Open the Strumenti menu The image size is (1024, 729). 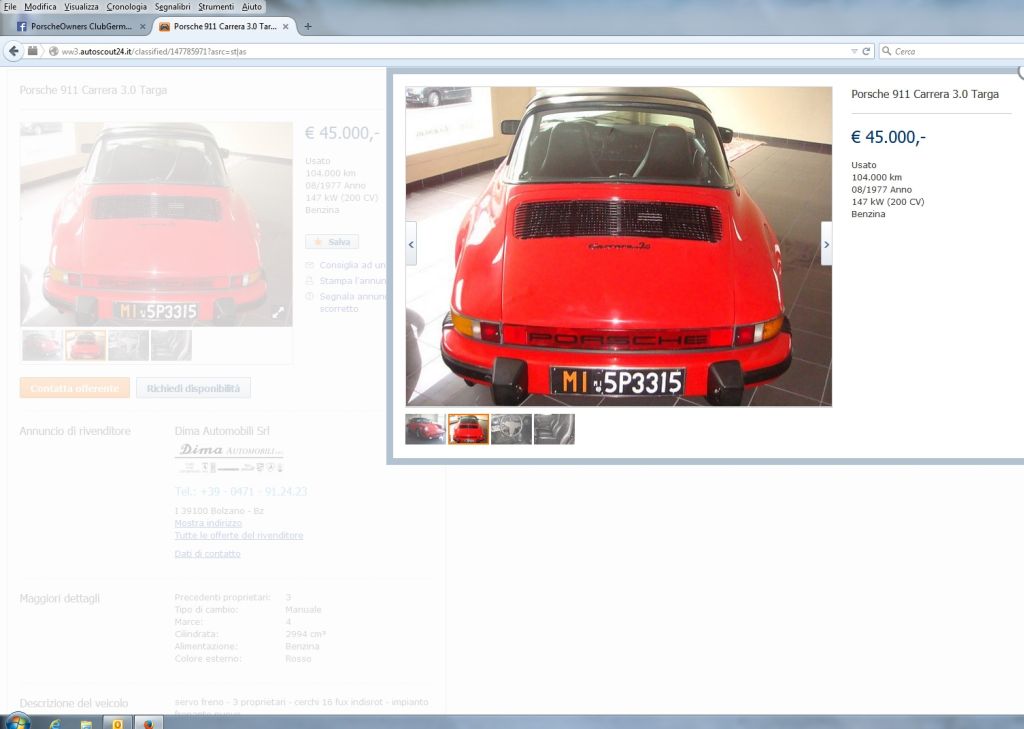click(x=216, y=7)
